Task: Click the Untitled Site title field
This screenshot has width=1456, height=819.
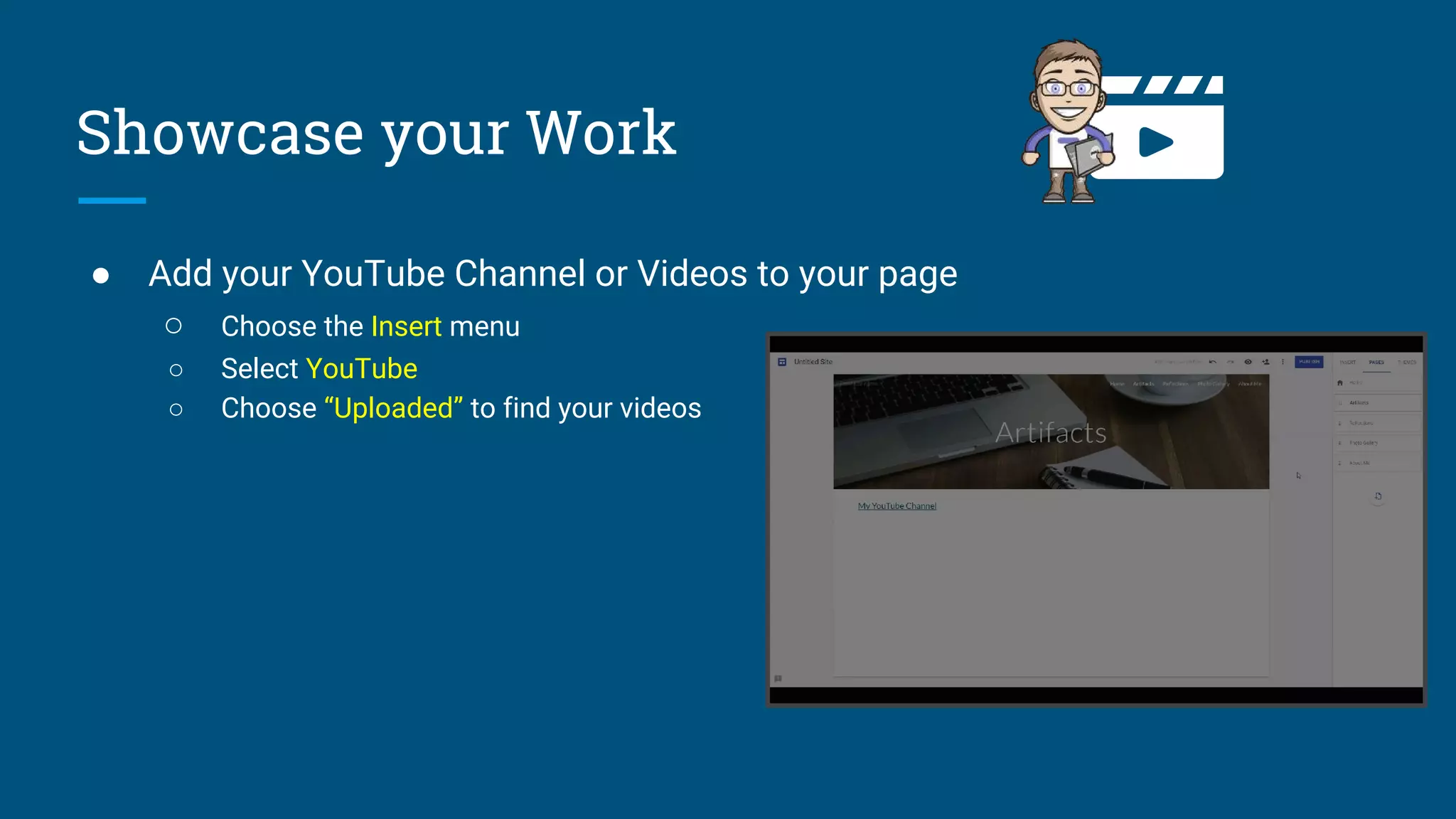Action: [x=813, y=362]
